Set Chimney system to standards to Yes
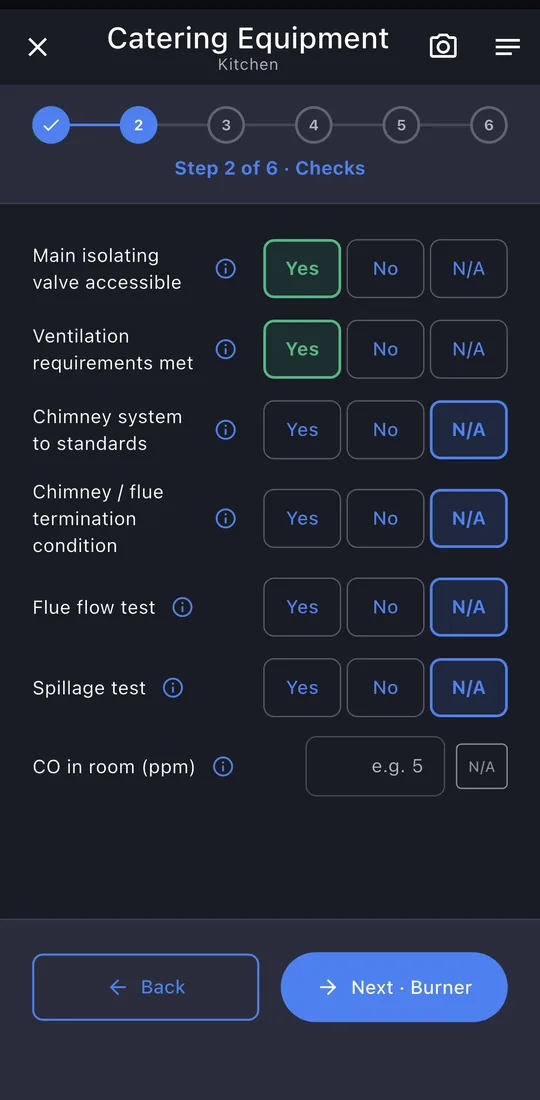540x1100 pixels. (x=302, y=429)
